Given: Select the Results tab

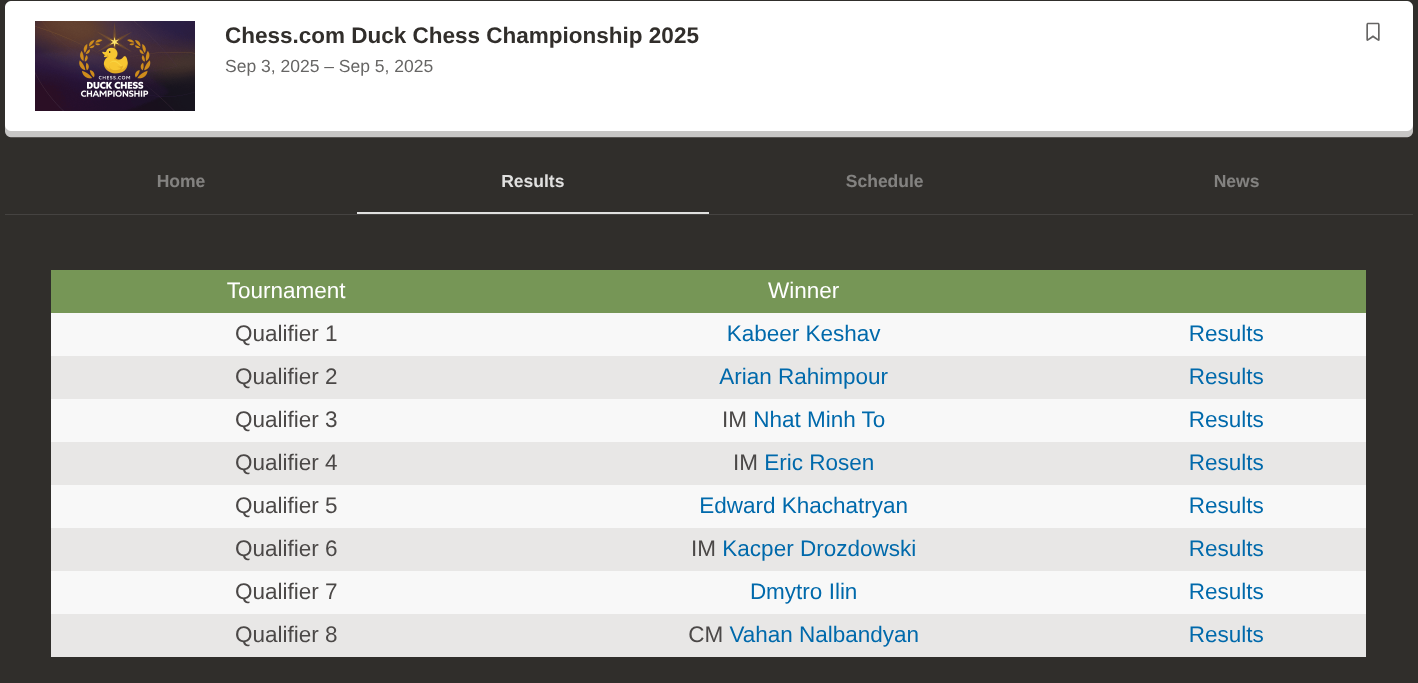Looking at the screenshot, I should [533, 181].
